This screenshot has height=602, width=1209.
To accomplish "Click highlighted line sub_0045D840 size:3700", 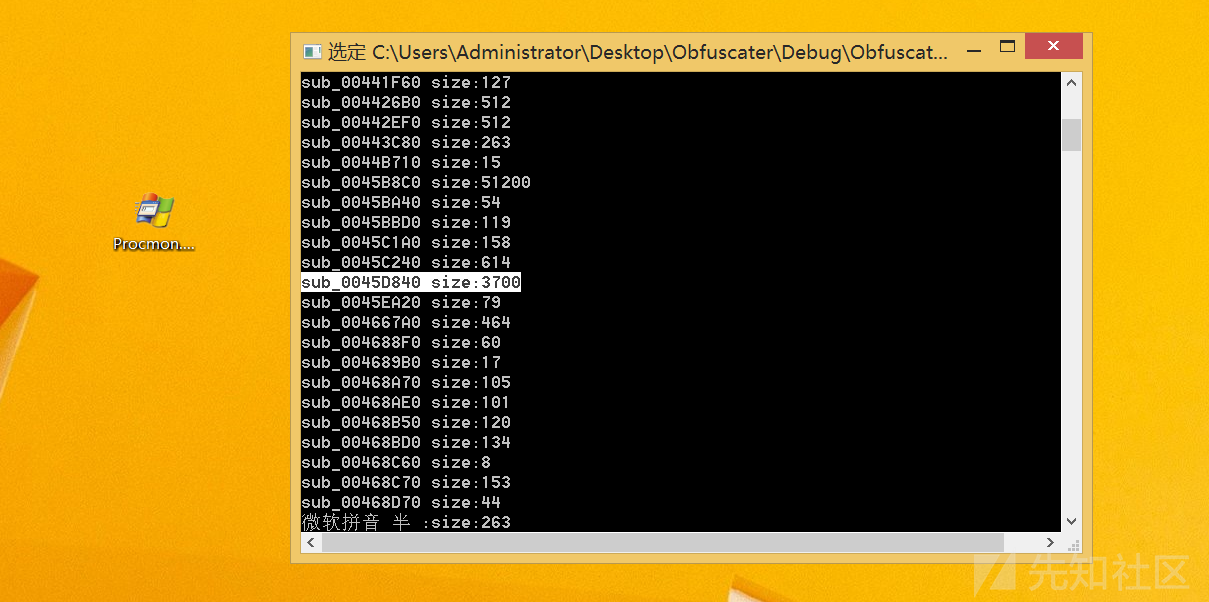I will 411,282.
